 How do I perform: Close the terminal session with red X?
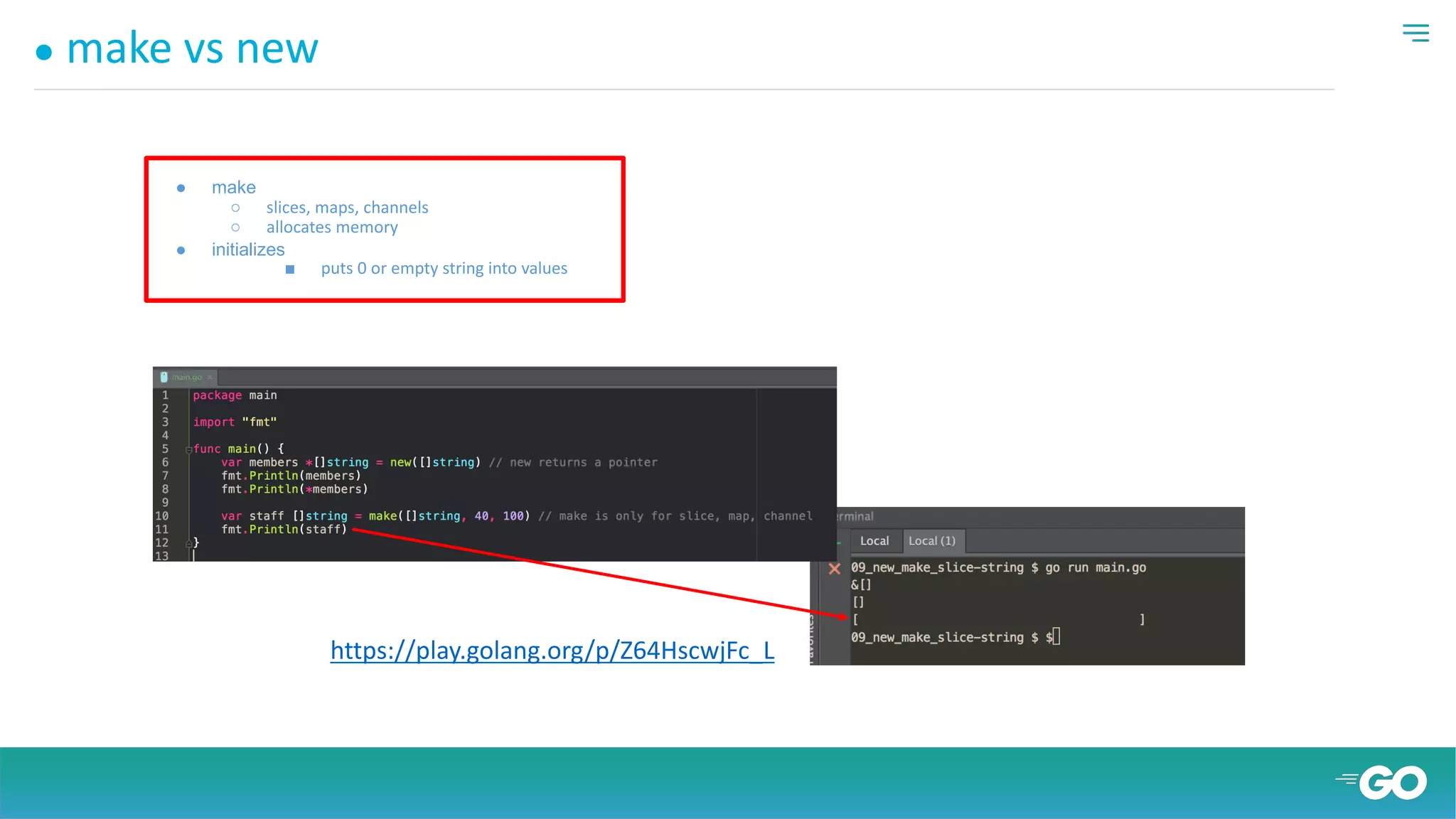(x=835, y=569)
